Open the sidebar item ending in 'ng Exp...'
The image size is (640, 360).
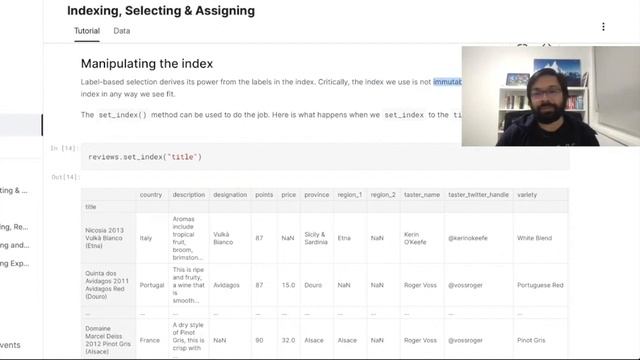(x=14, y=264)
